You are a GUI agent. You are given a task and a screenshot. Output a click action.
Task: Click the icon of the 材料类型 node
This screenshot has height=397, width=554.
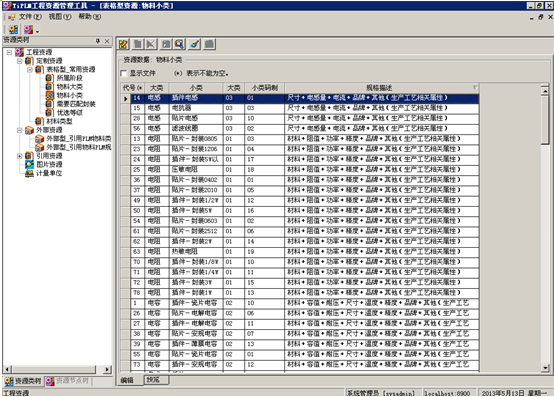(40, 121)
